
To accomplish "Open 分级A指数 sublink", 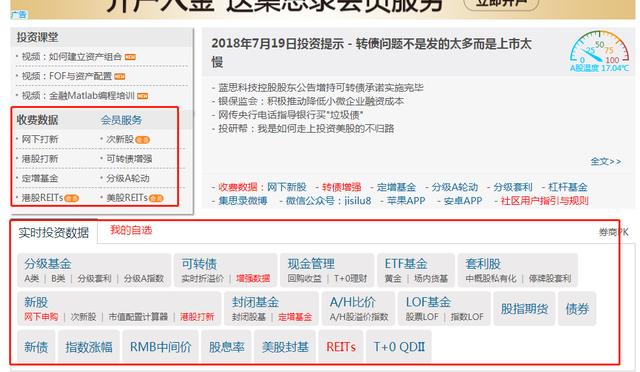I will click(x=144, y=278).
